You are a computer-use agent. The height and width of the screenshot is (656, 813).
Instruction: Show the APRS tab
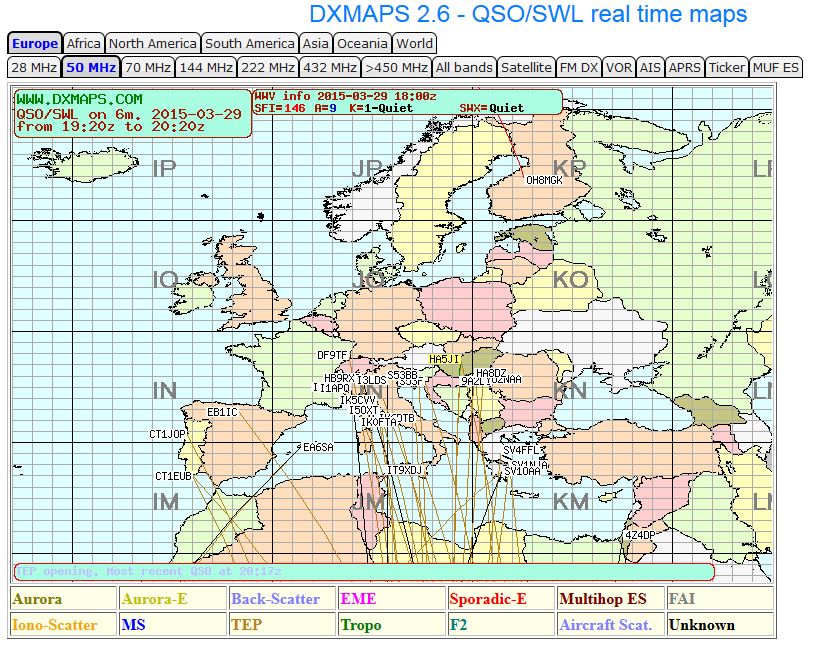coord(684,67)
